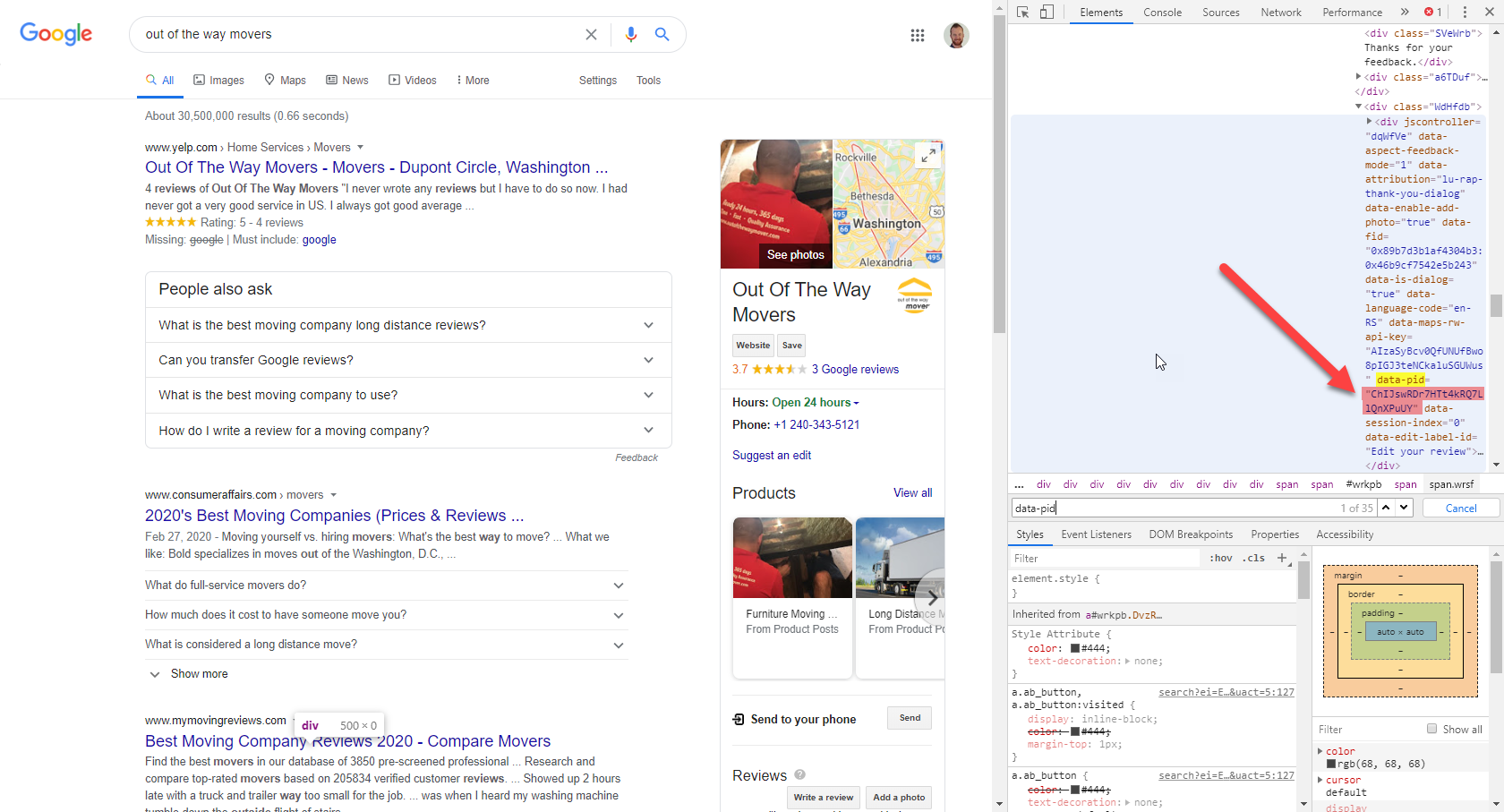Switch to Accessibility pane tab
This screenshot has width=1504, height=812.
tap(1345, 534)
